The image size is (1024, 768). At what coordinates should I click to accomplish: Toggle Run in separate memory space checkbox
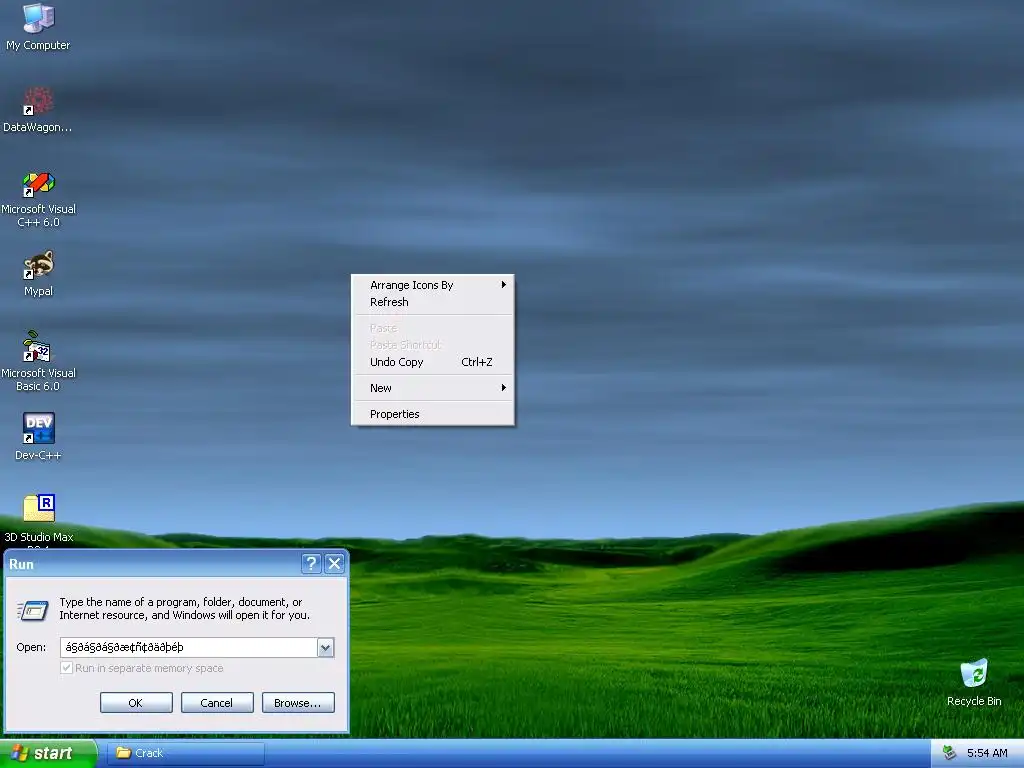click(x=66, y=668)
